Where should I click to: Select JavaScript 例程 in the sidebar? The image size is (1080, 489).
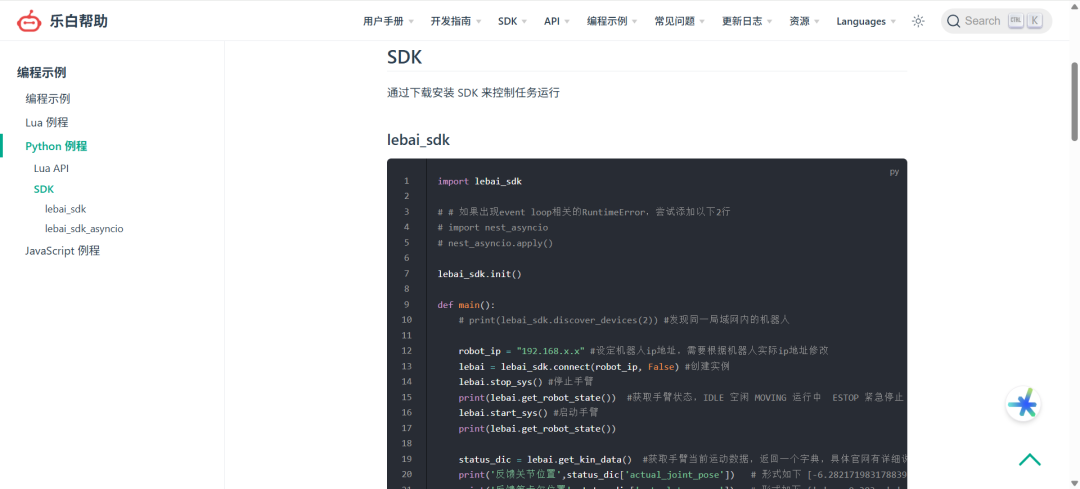(62, 250)
